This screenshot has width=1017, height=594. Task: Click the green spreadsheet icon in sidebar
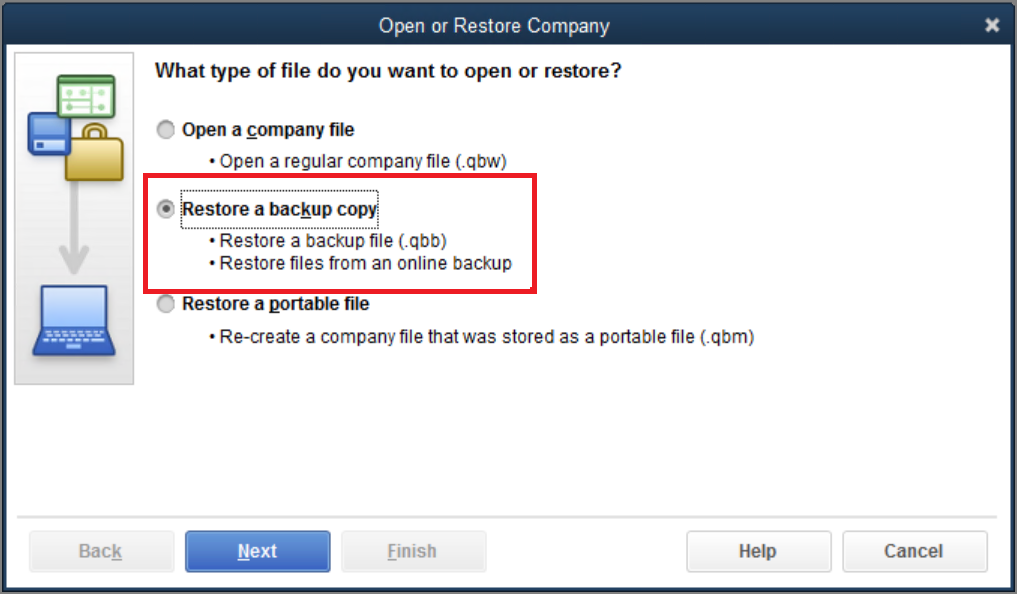coord(86,97)
